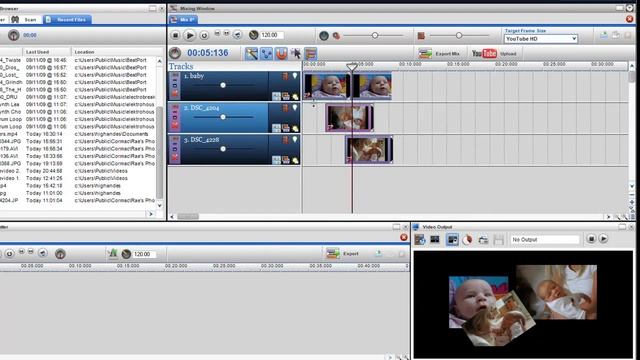This screenshot has width=640, height=360.
Task: Stop the Video Output playback
Action: (x=591, y=239)
